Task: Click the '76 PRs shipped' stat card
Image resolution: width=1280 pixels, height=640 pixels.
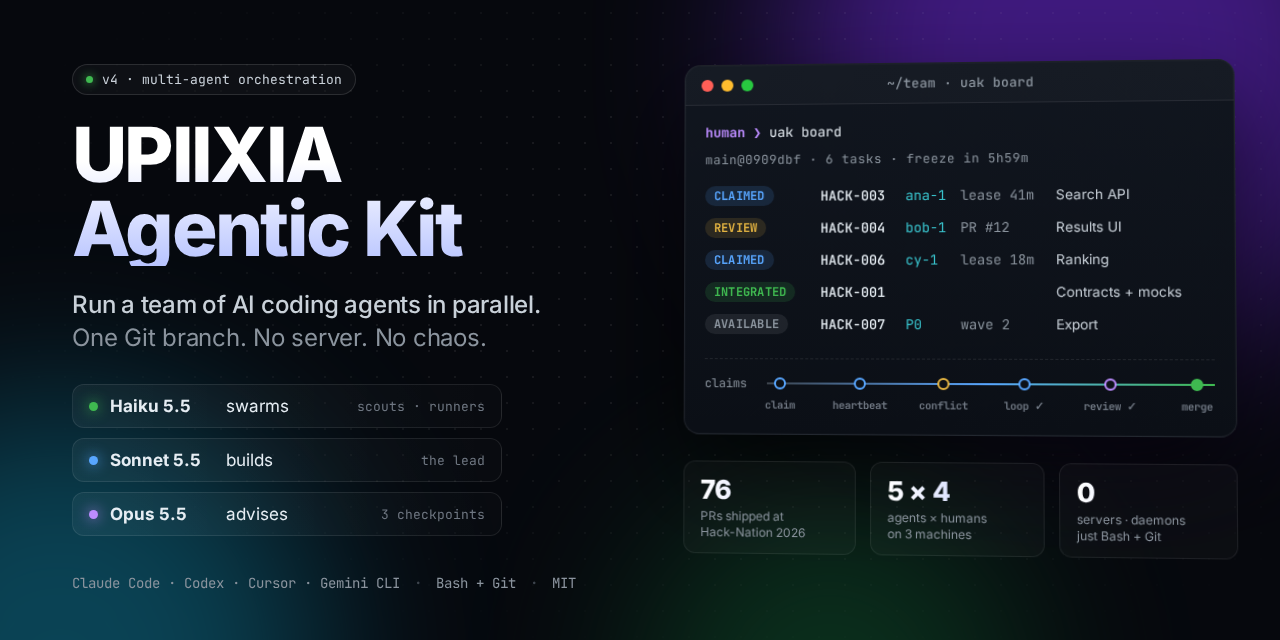Action: 769,508
